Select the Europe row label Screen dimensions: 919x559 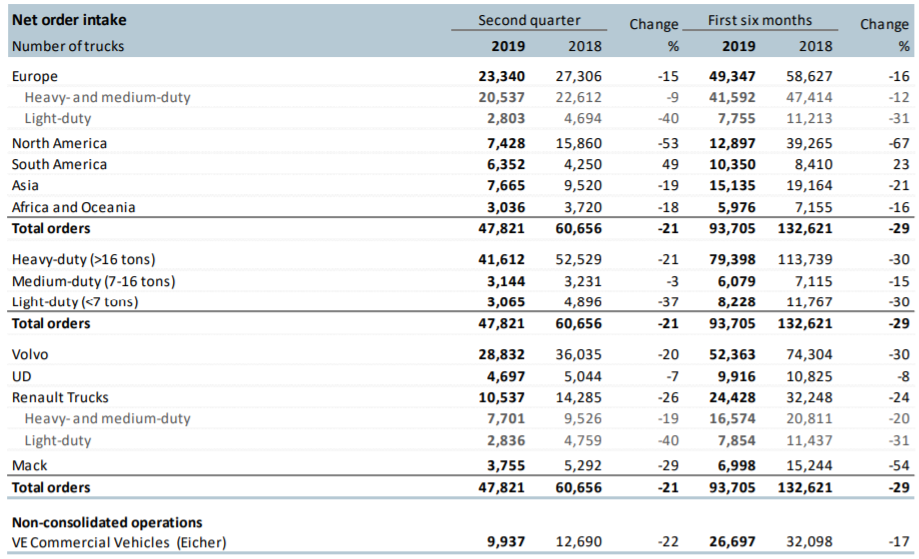[x=35, y=76]
